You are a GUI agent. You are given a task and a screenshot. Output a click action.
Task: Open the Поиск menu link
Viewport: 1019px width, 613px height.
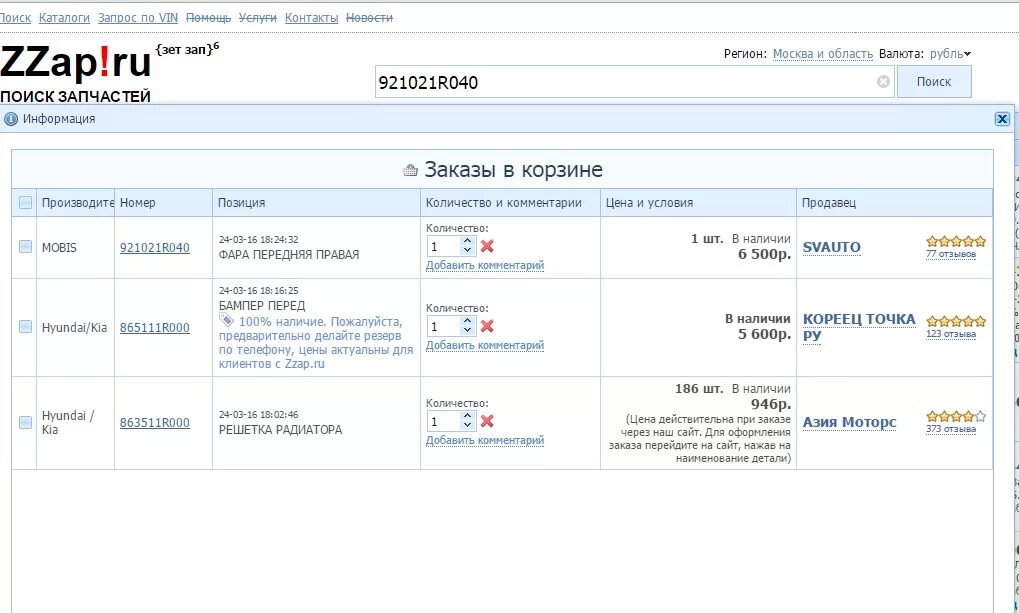click(x=15, y=18)
